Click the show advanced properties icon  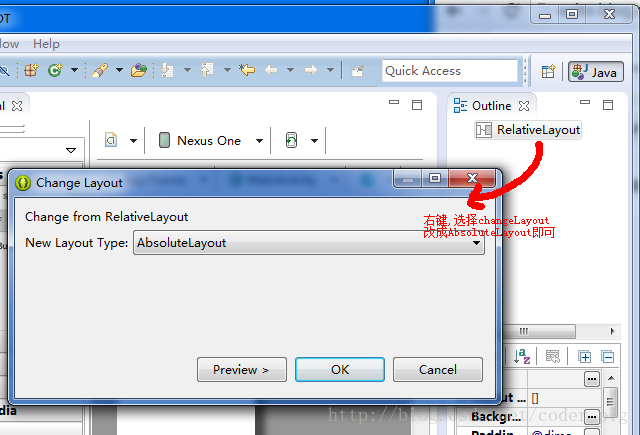pos(553,356)
